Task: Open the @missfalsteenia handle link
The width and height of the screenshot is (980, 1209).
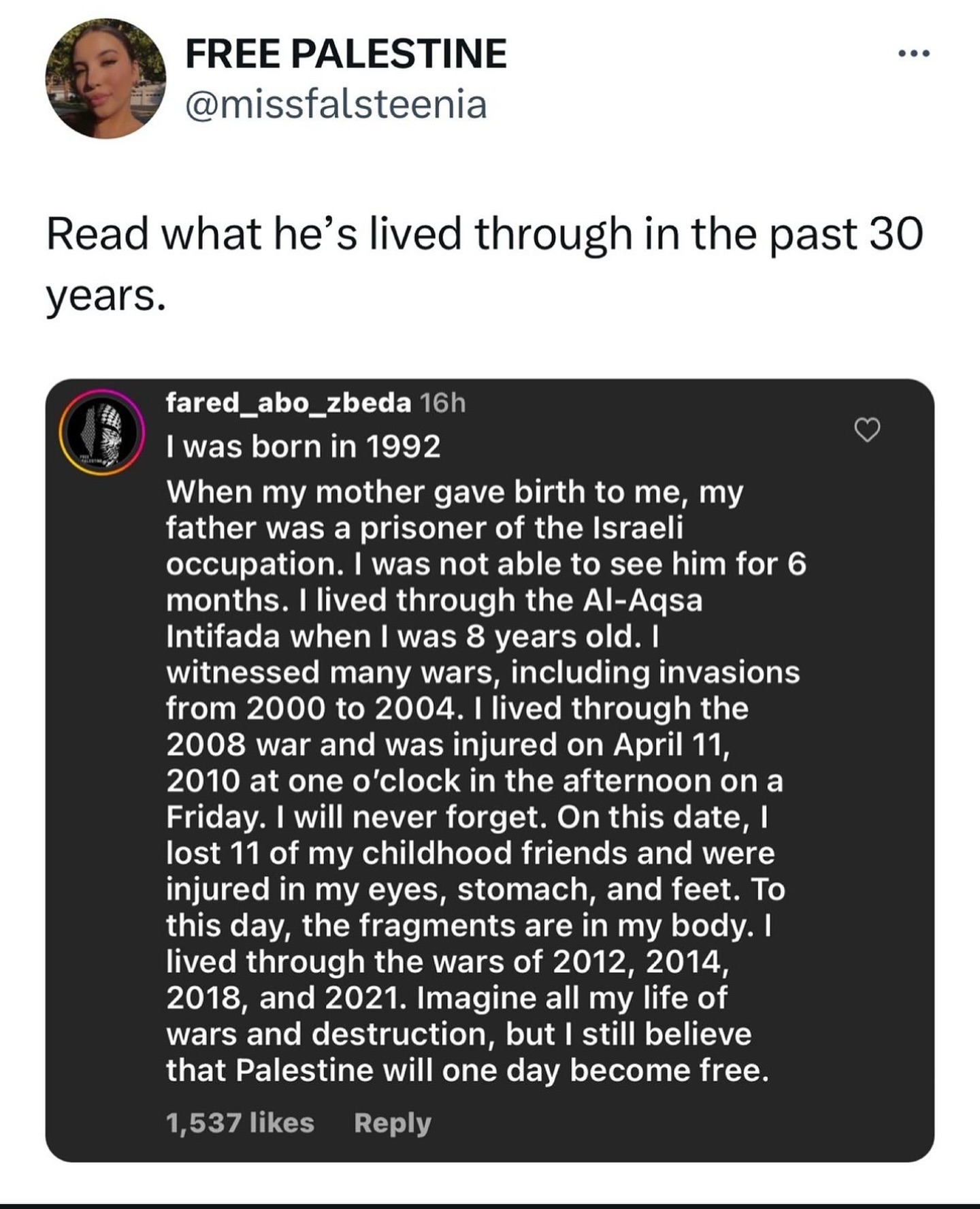Action: coord(336,105)
